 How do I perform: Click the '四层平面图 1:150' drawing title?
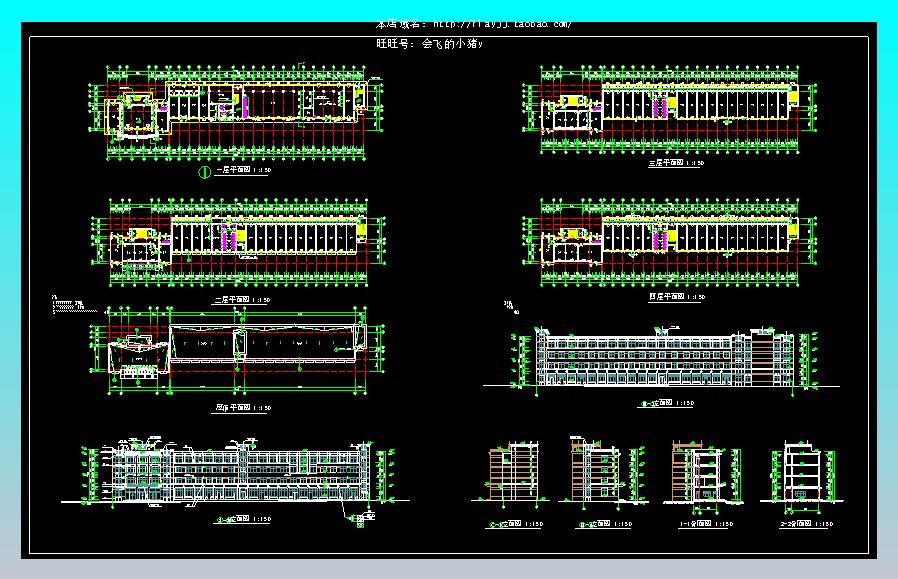(x=676, y=297)
